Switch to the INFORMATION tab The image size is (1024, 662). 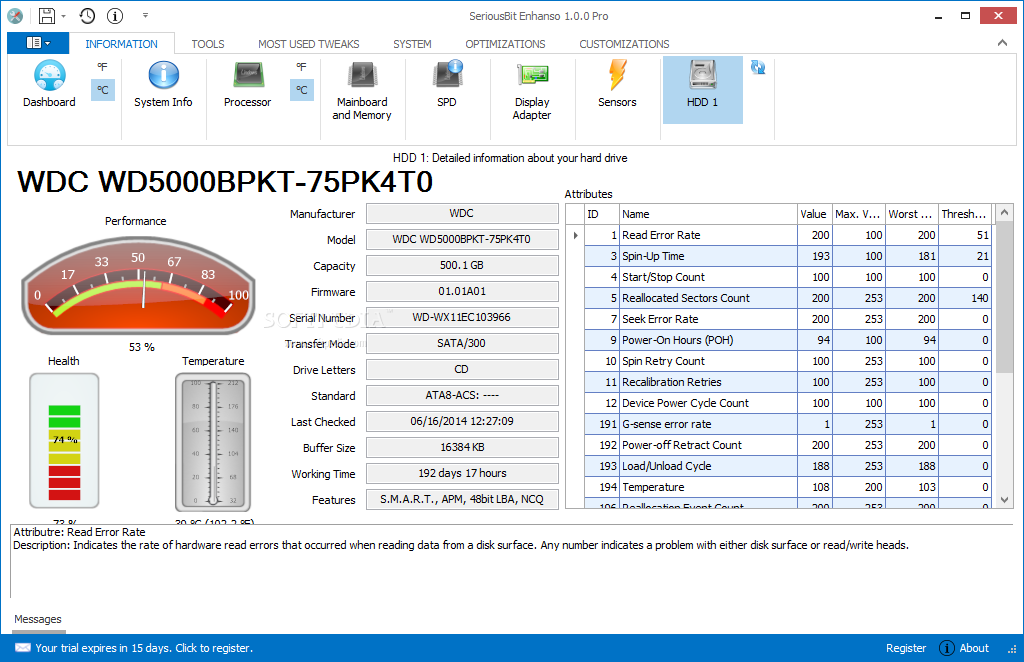[x=121, y=44]
